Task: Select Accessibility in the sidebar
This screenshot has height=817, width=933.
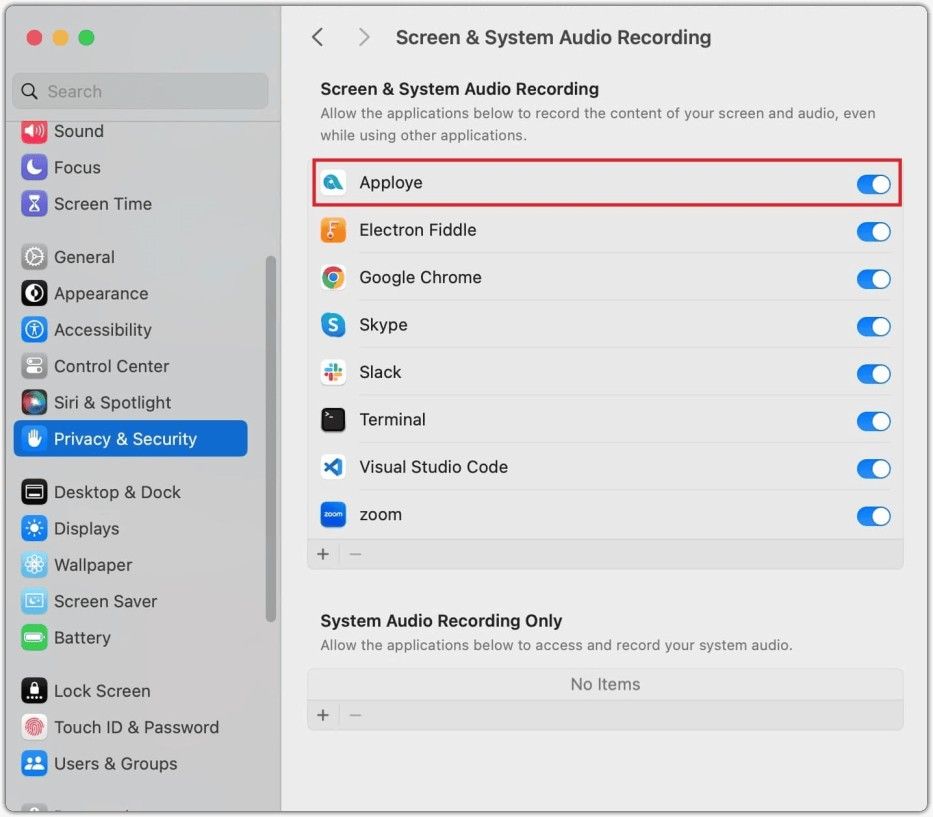Action: click(102, 330)
